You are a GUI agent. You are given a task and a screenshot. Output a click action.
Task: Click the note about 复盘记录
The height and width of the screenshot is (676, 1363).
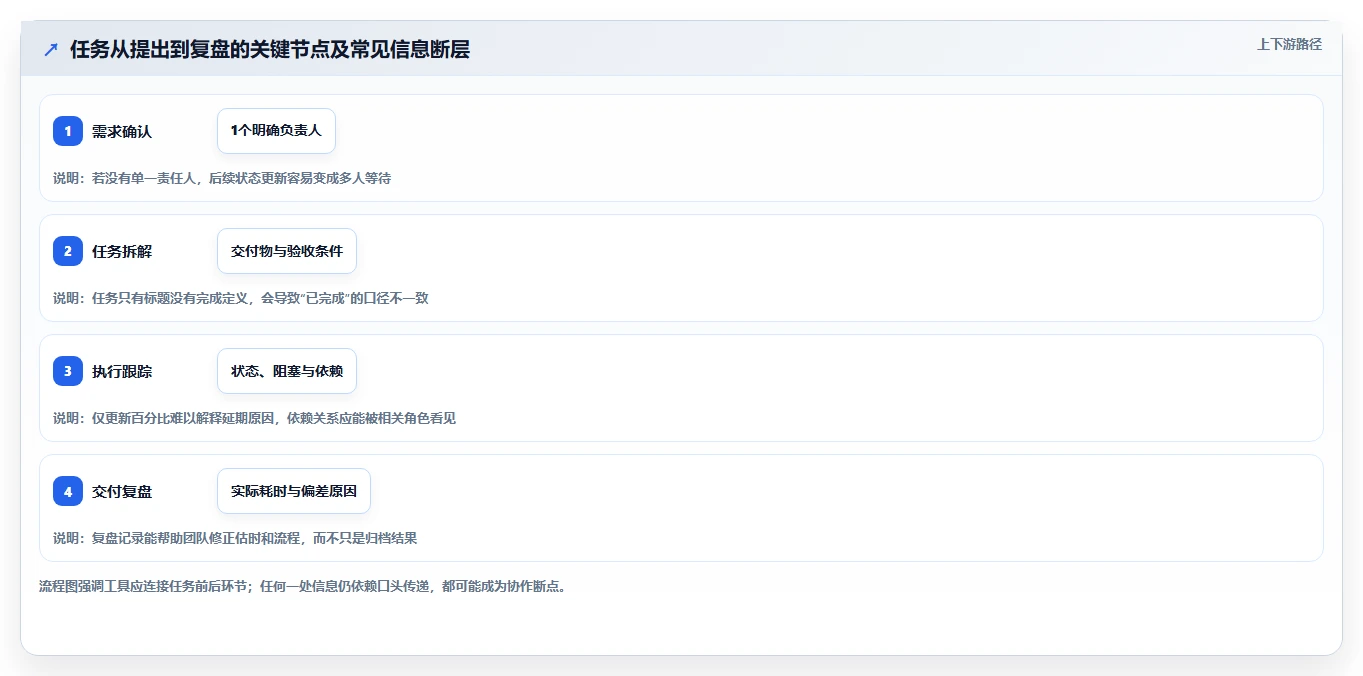(x=235, y=538)
